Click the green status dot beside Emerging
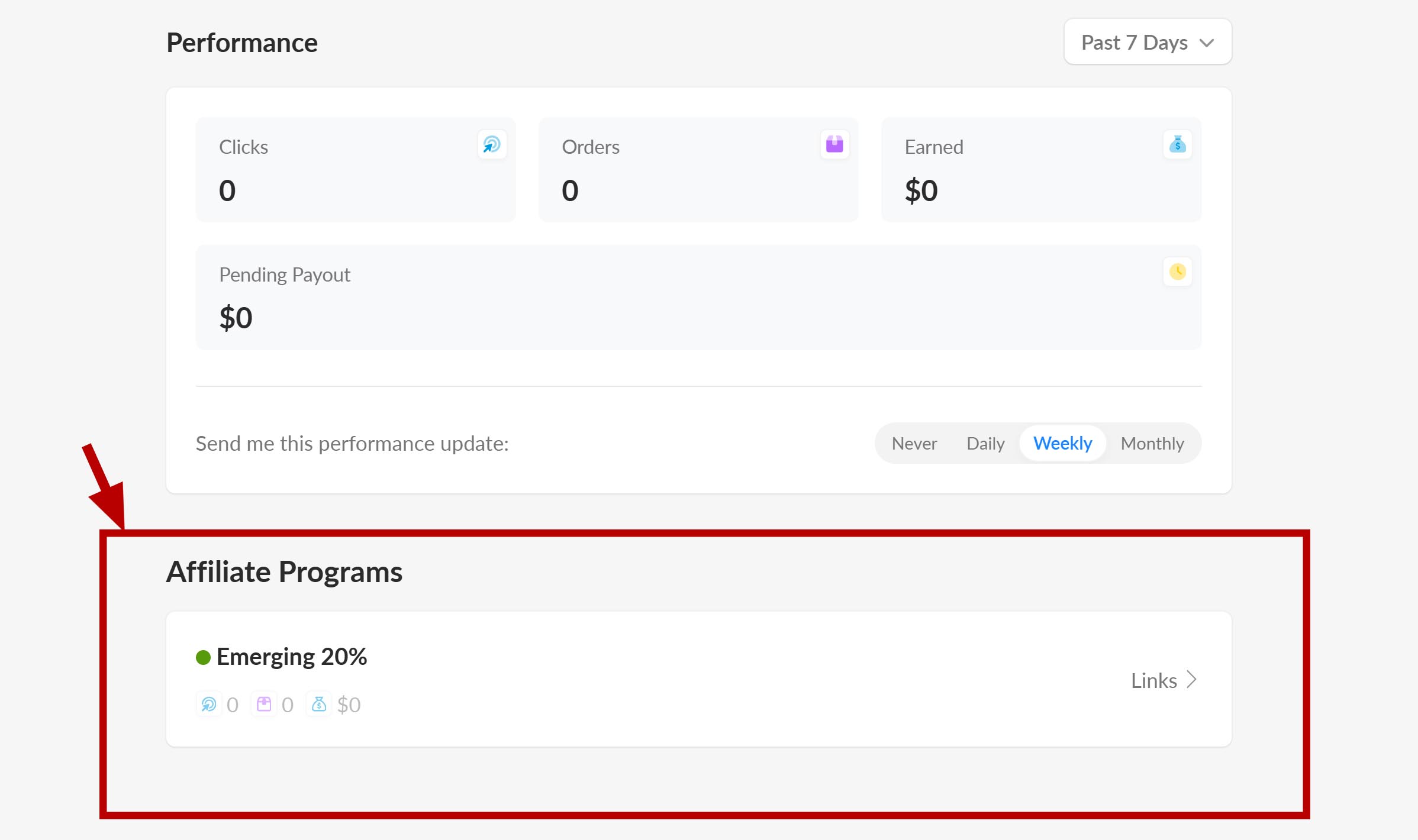 (203, 657)
